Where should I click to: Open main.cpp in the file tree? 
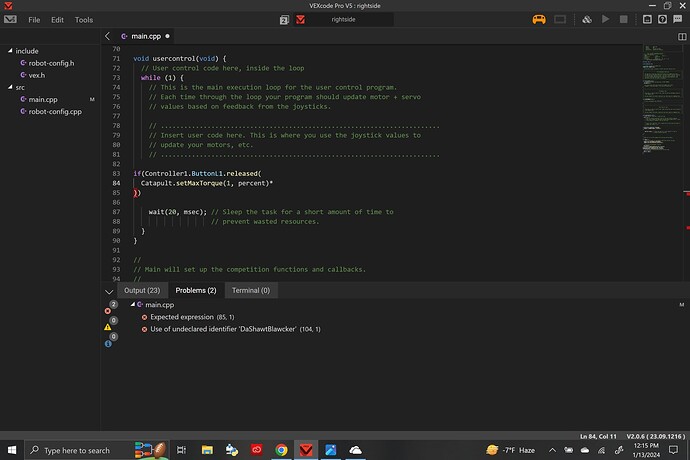pyautogui.click(x=43, y=99)
